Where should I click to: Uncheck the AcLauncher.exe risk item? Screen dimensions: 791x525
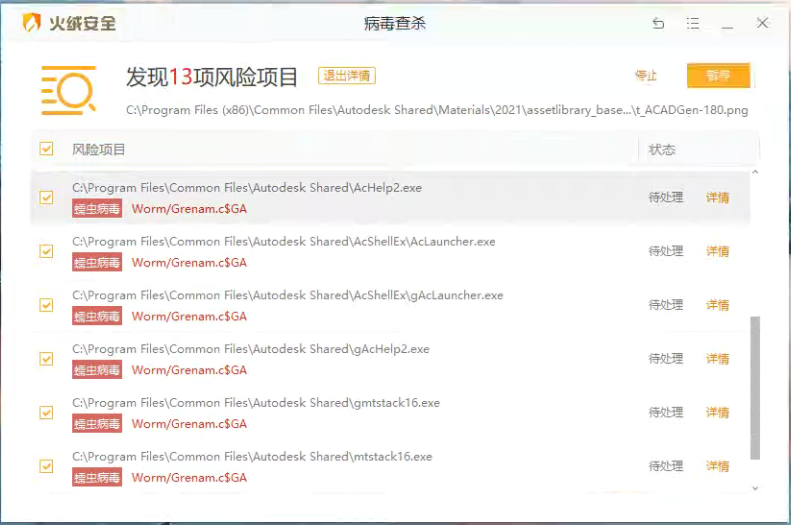tap(46, 251)
